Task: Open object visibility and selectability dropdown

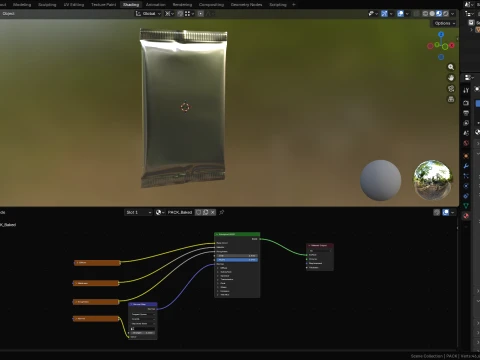Action: 373,14
